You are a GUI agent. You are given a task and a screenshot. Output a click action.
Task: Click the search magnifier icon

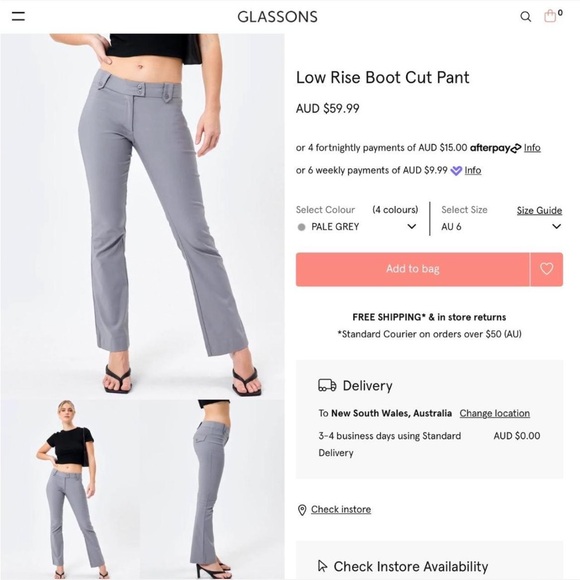(526, 17)
